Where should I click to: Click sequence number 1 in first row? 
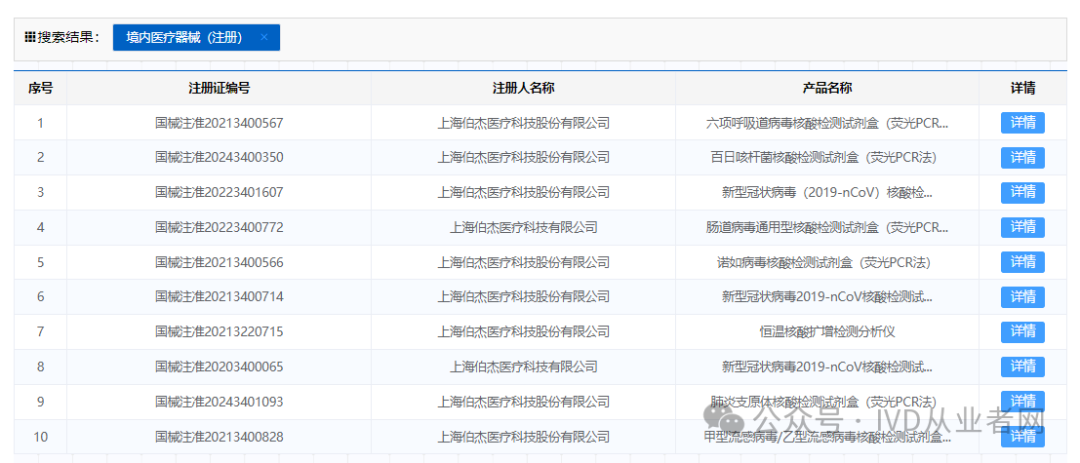40,123
